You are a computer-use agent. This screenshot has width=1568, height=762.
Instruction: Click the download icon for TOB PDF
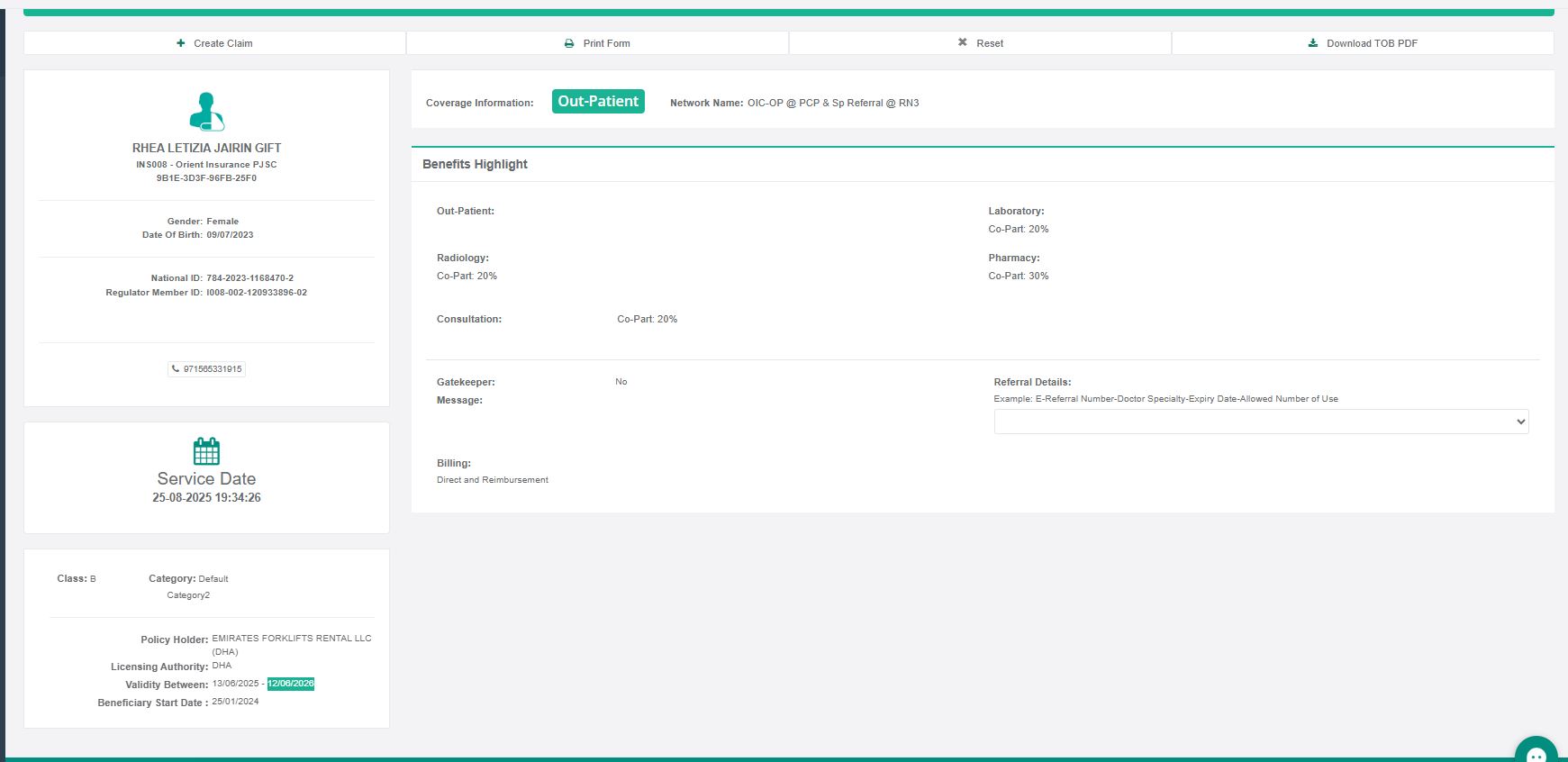point(1313,42)
